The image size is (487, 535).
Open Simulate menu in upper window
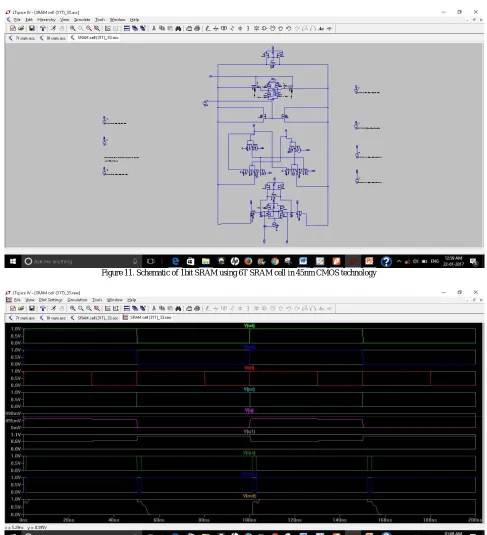click(x=82, y=20)
